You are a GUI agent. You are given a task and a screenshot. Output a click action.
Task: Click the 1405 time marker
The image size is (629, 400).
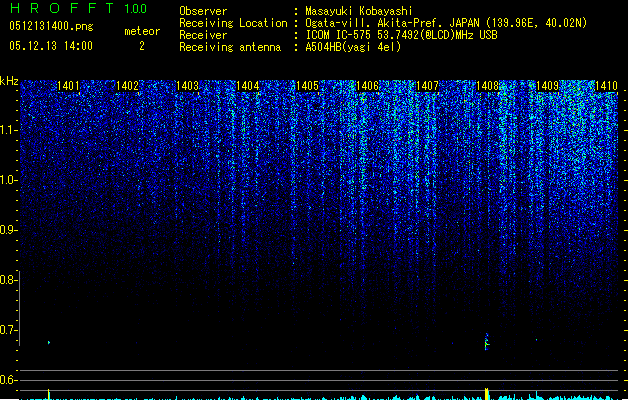(x=307, y=86)
